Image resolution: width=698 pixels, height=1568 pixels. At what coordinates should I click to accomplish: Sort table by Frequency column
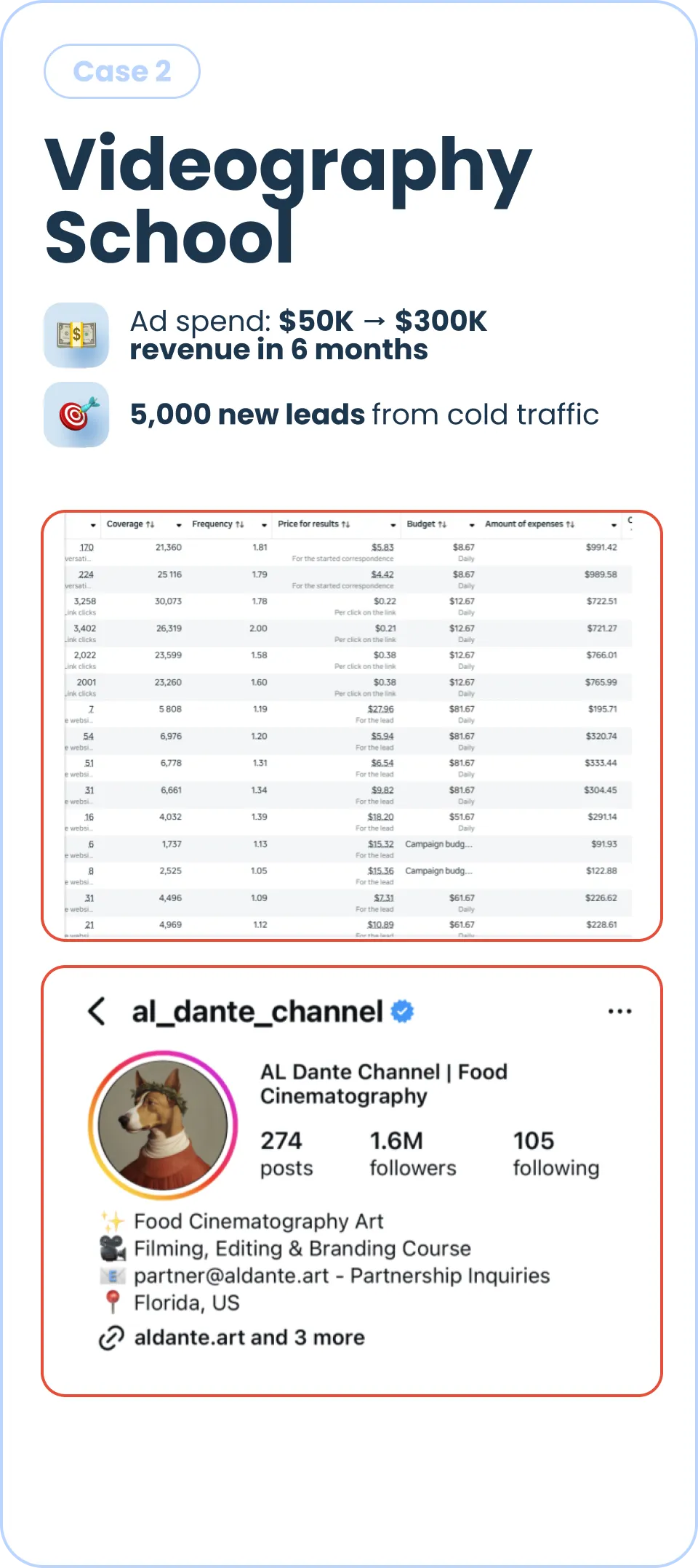pyautogui.click(x=218, y=524)
